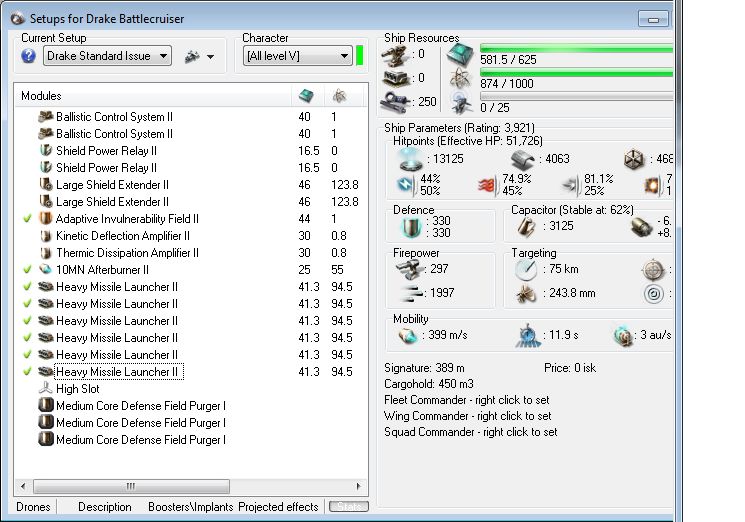Open the Character dropdown [All level V]

297,56
